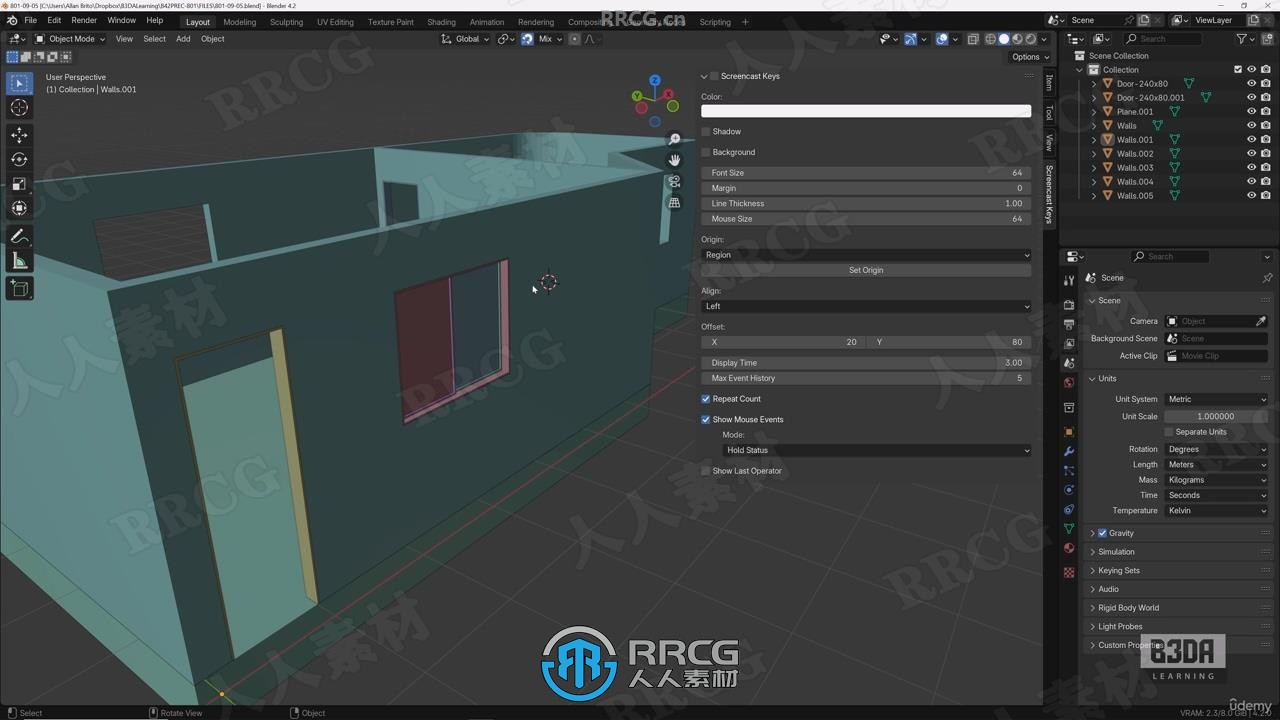1280x720 pixels.
Task: Open the Material properties tab icon
Action: click(x=1069, y=548)
